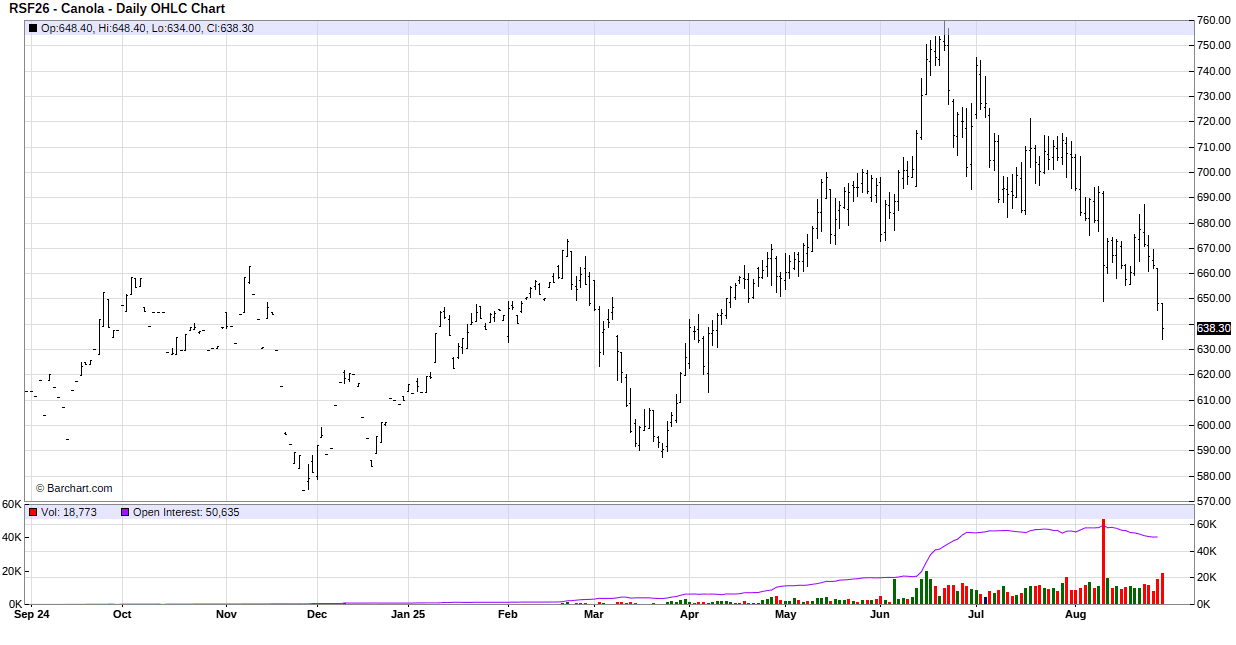The image size is (1236, 645).
Task: Click the 670.00 price axis label
Action: (1213, 248)
